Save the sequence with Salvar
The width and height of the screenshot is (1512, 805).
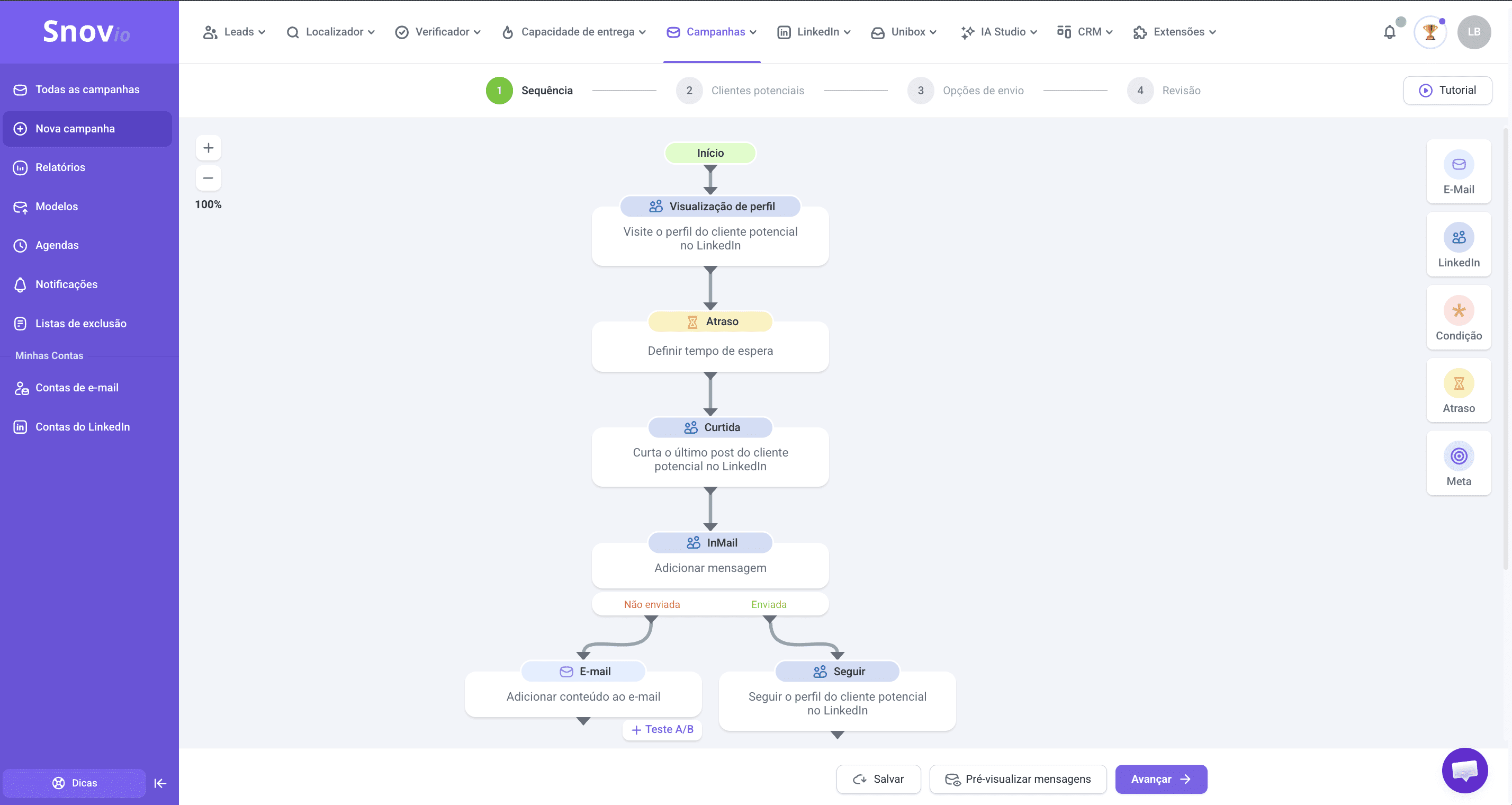tap(878, 779)
